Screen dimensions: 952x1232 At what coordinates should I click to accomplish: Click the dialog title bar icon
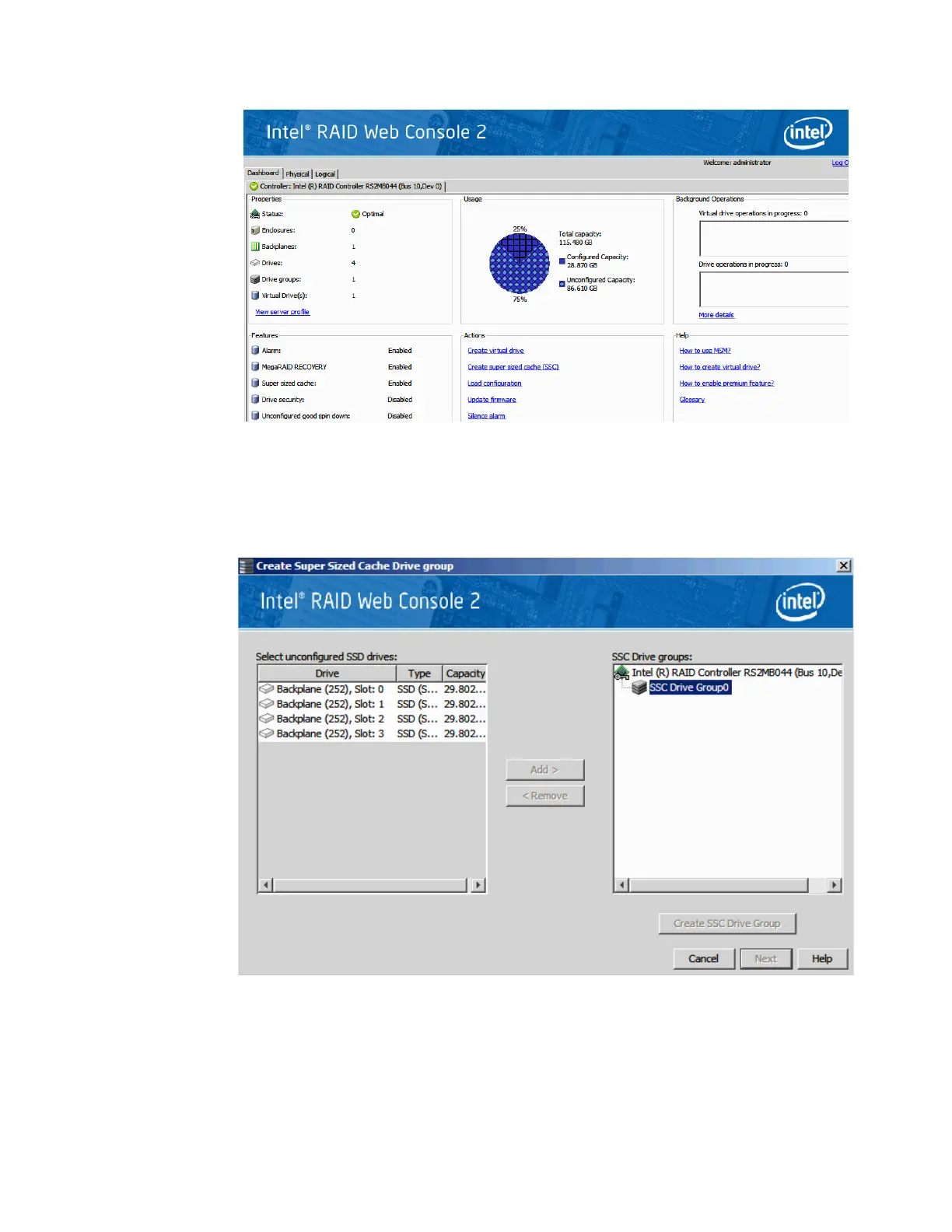point(247,566)
